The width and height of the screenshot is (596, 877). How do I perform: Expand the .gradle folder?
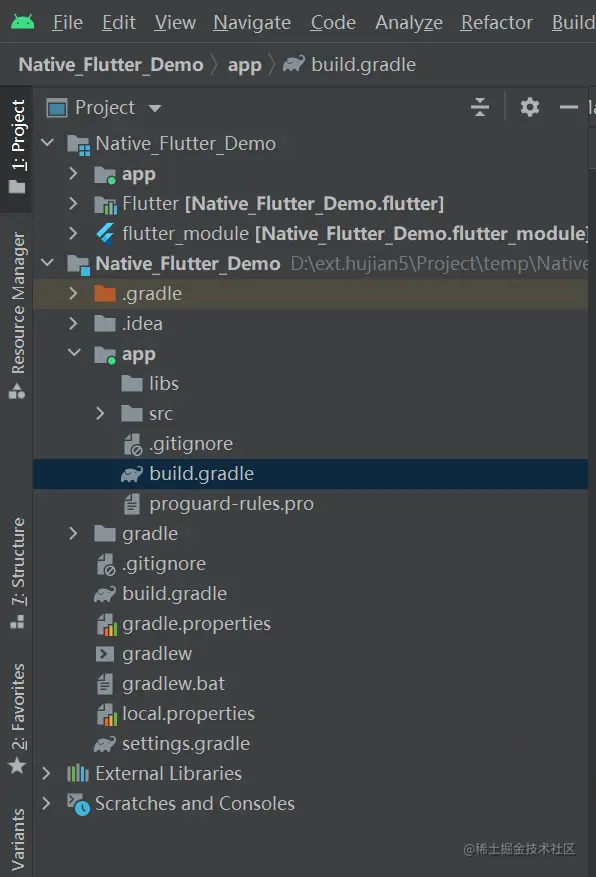(x=73, y=293)
